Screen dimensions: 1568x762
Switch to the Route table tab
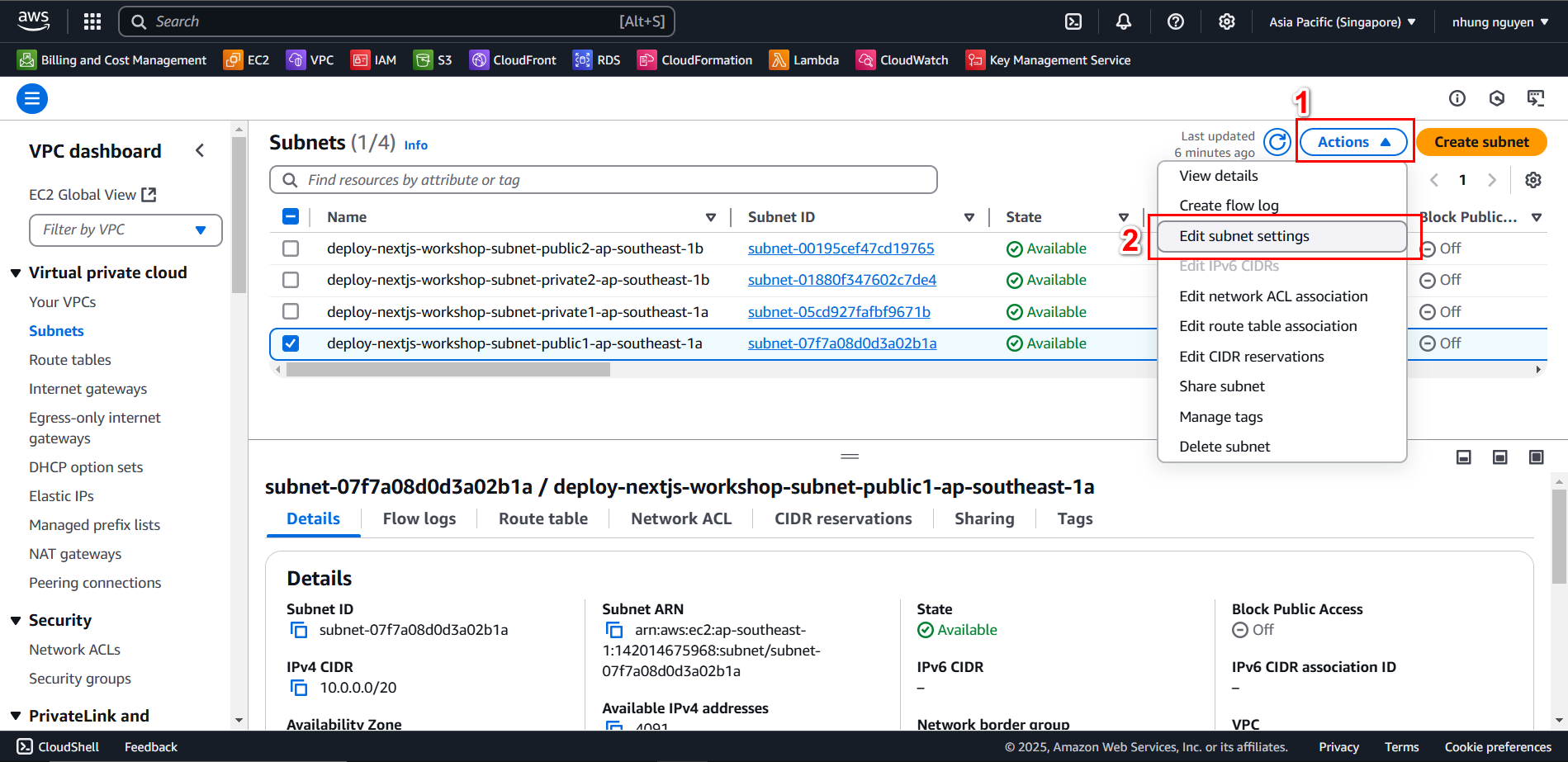coord(543,518)
